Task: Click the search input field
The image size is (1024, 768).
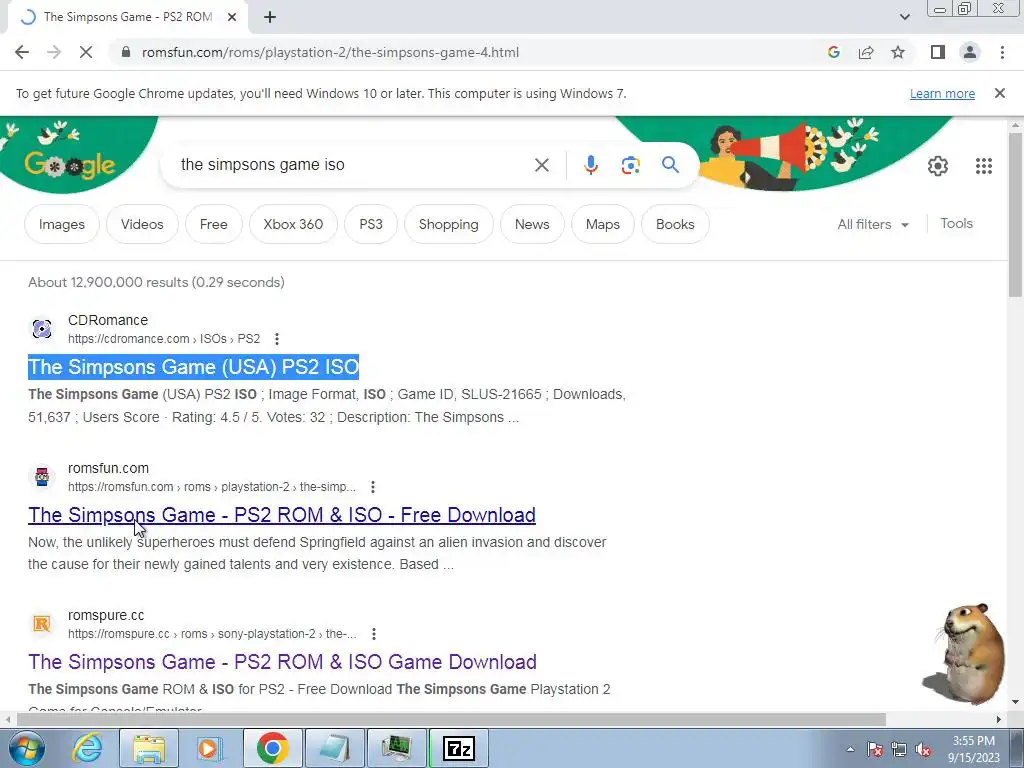Action: pyautogui.click(x=353, y=165)
